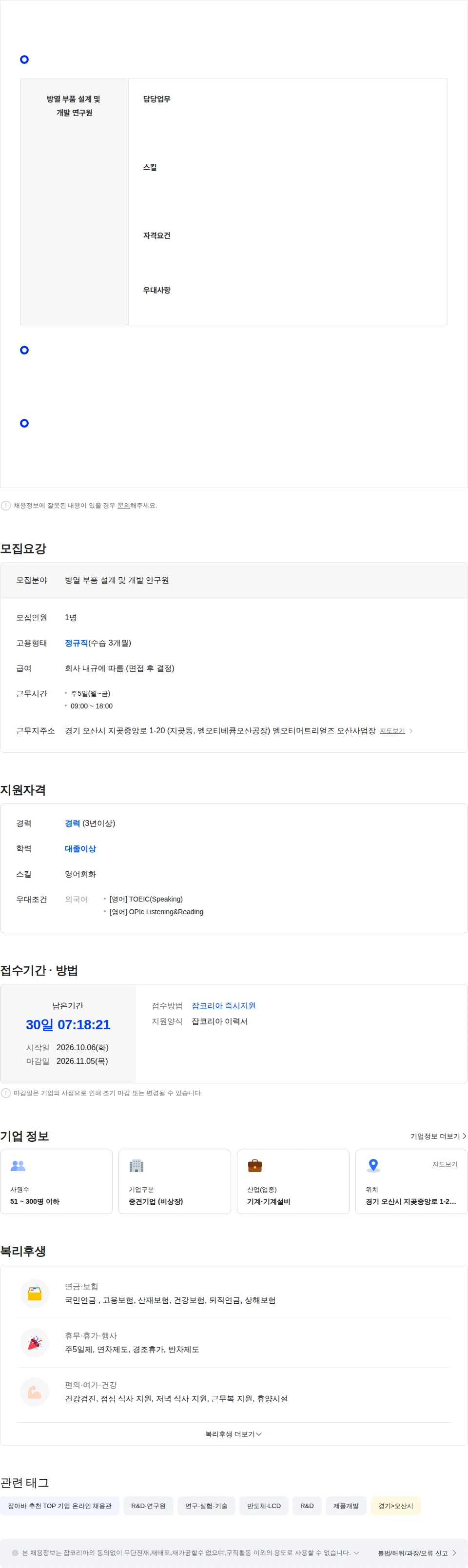The height and width of the screenshot is (1568, 468).
Task: Click the 기업구분 building icon
Action: tap(136, 1166)
